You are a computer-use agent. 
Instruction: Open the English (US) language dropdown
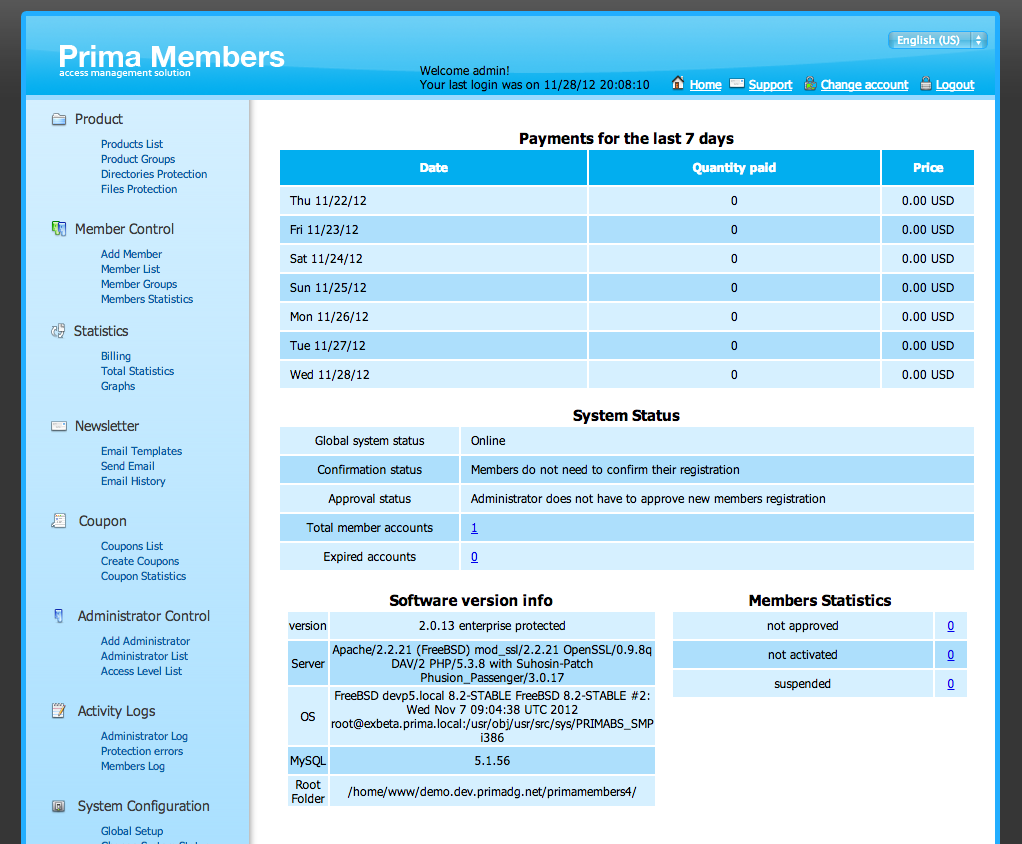click(x=936, y=38)
